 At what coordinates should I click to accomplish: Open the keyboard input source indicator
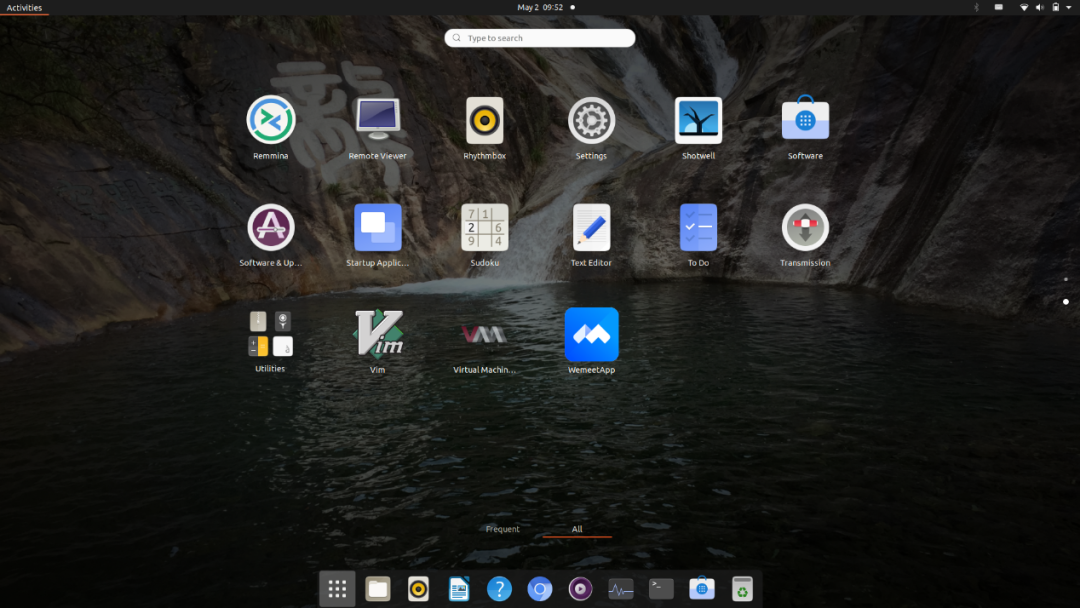[x=999, y=8]
